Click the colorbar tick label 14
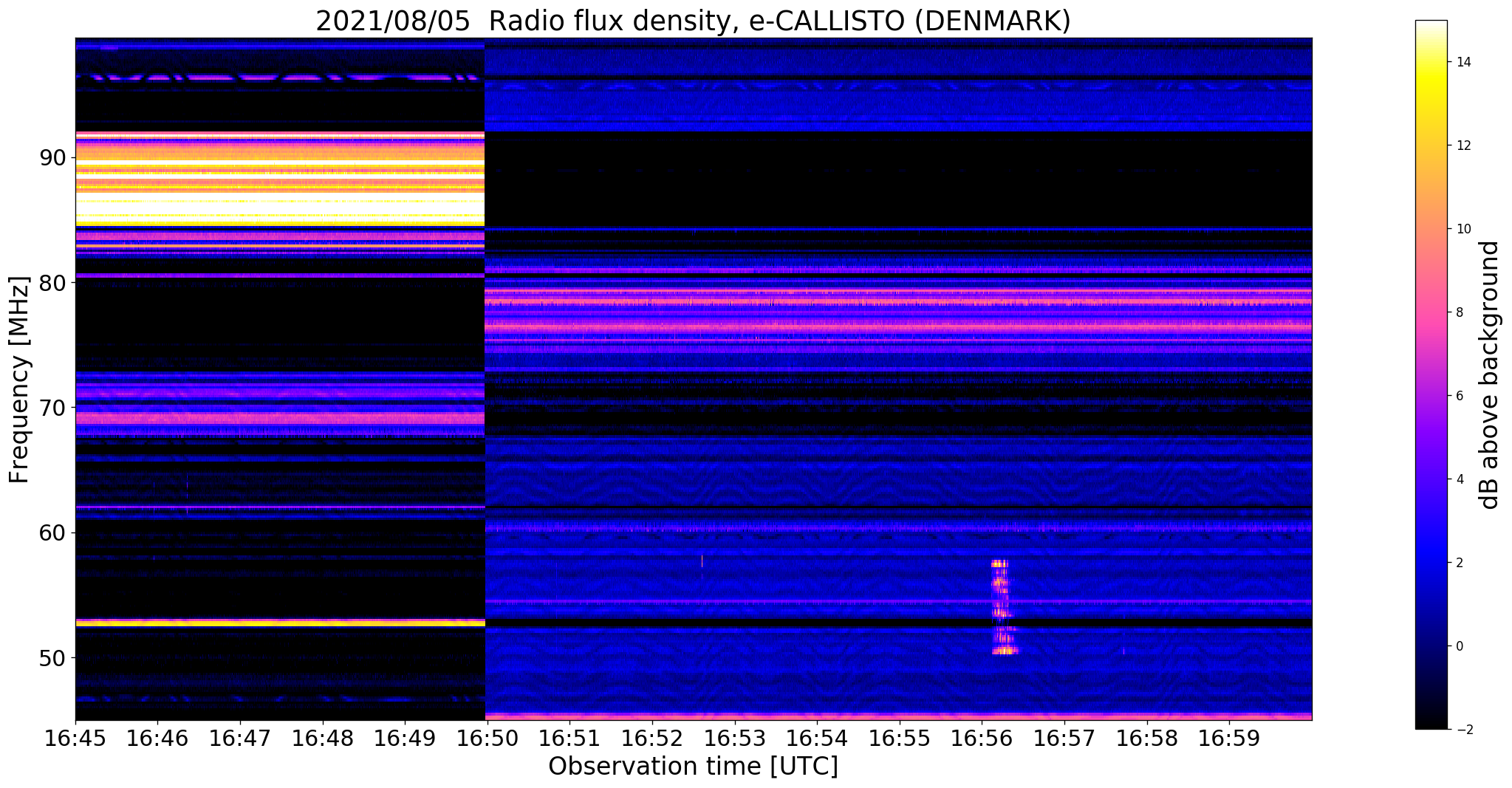The image size is (1512, 788). [1463, 62]
